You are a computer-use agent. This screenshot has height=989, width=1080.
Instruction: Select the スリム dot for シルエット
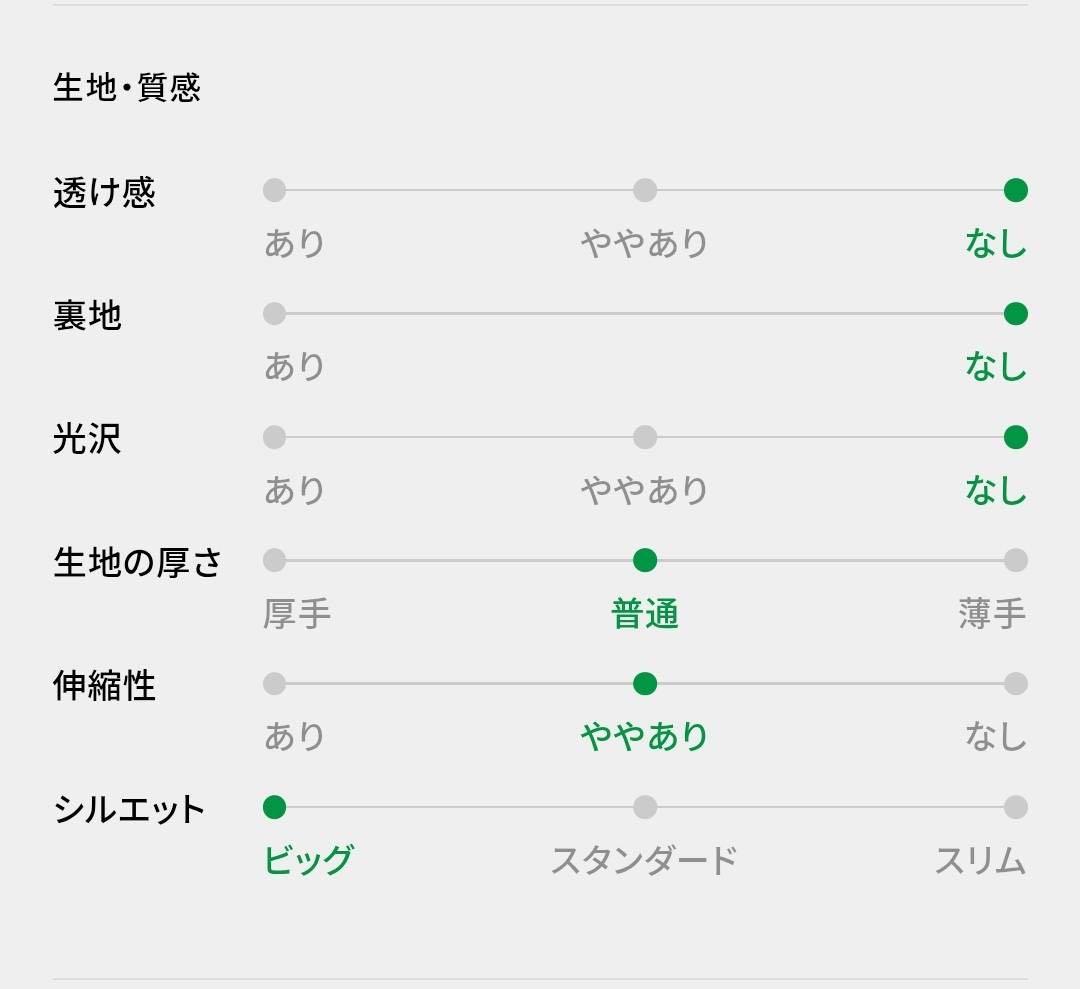(1016, 806)
